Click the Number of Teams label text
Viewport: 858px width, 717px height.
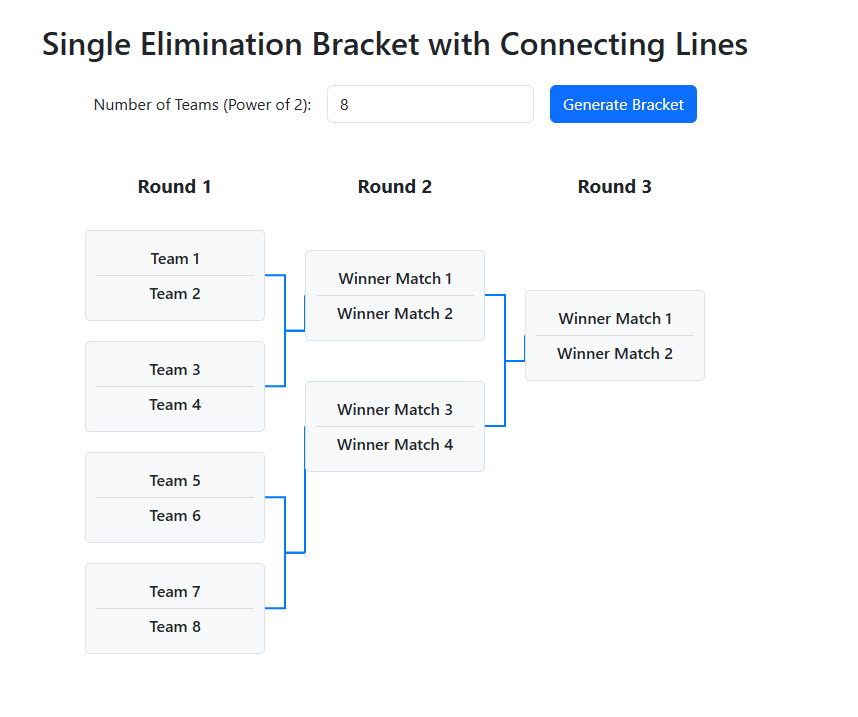tap(202, 105)
